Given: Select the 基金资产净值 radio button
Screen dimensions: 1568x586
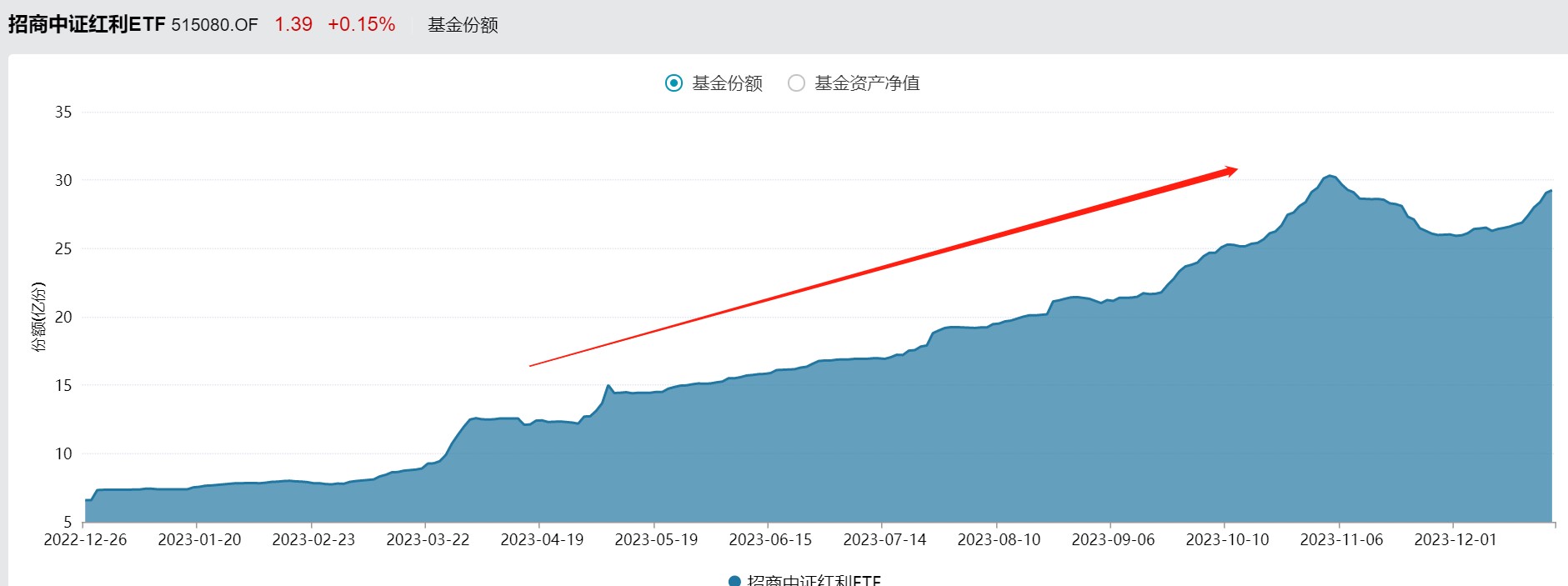Looking at the screenshot, I should (796, 83).
